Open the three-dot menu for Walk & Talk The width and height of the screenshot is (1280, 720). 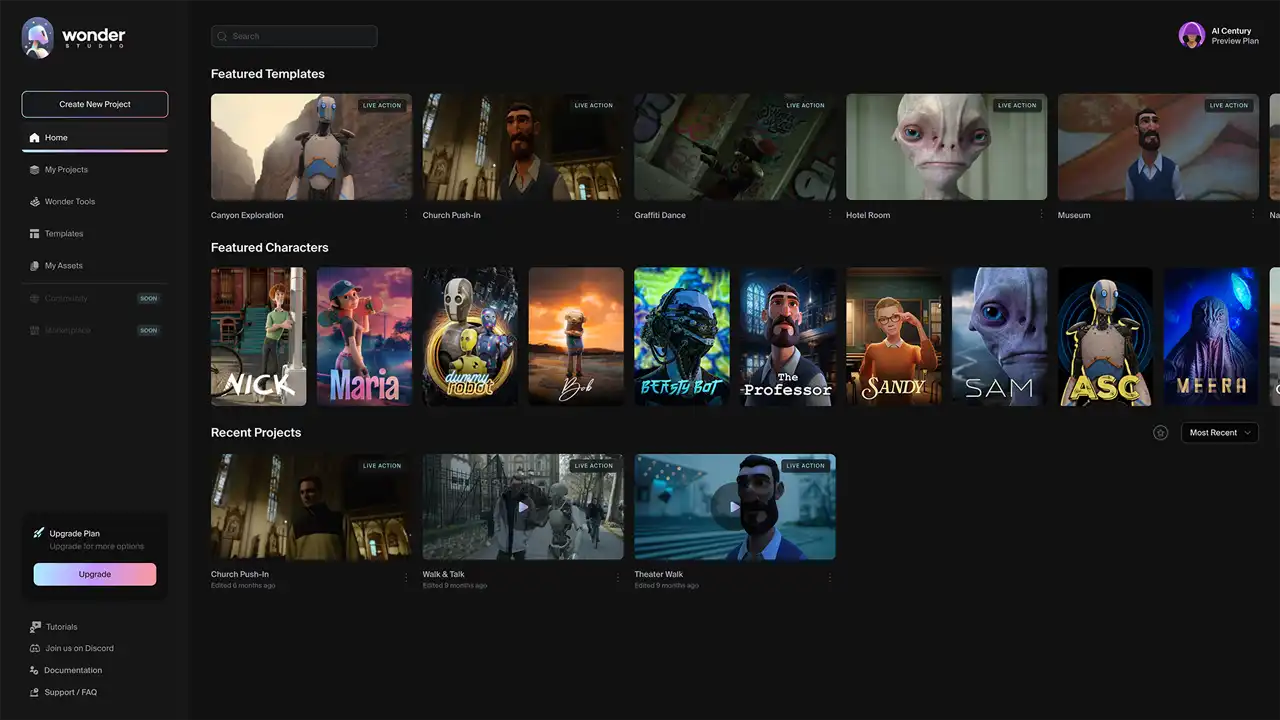[618, 577]
